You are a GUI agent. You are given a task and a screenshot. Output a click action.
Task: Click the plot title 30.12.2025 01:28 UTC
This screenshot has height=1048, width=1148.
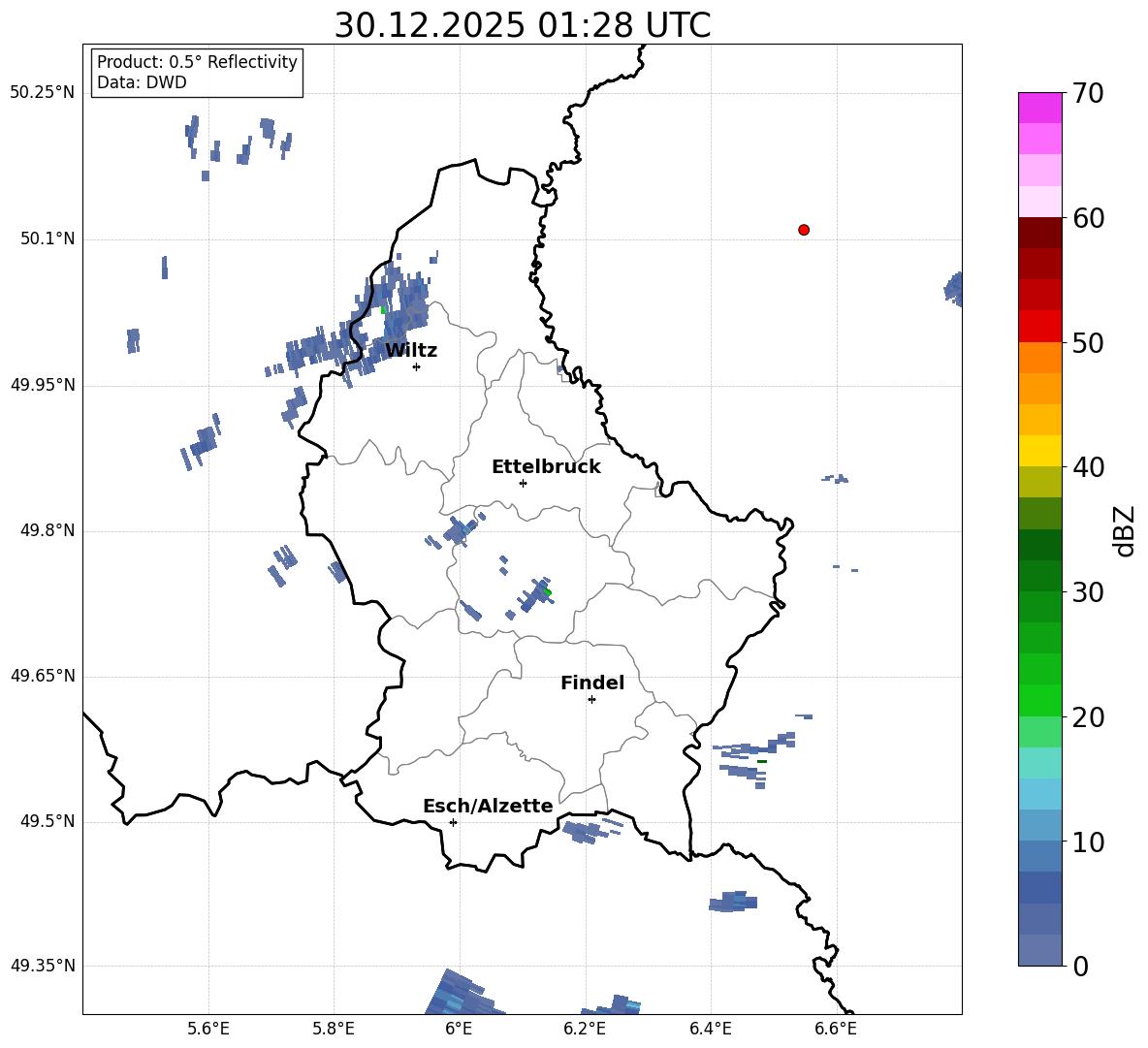point(522,25)
